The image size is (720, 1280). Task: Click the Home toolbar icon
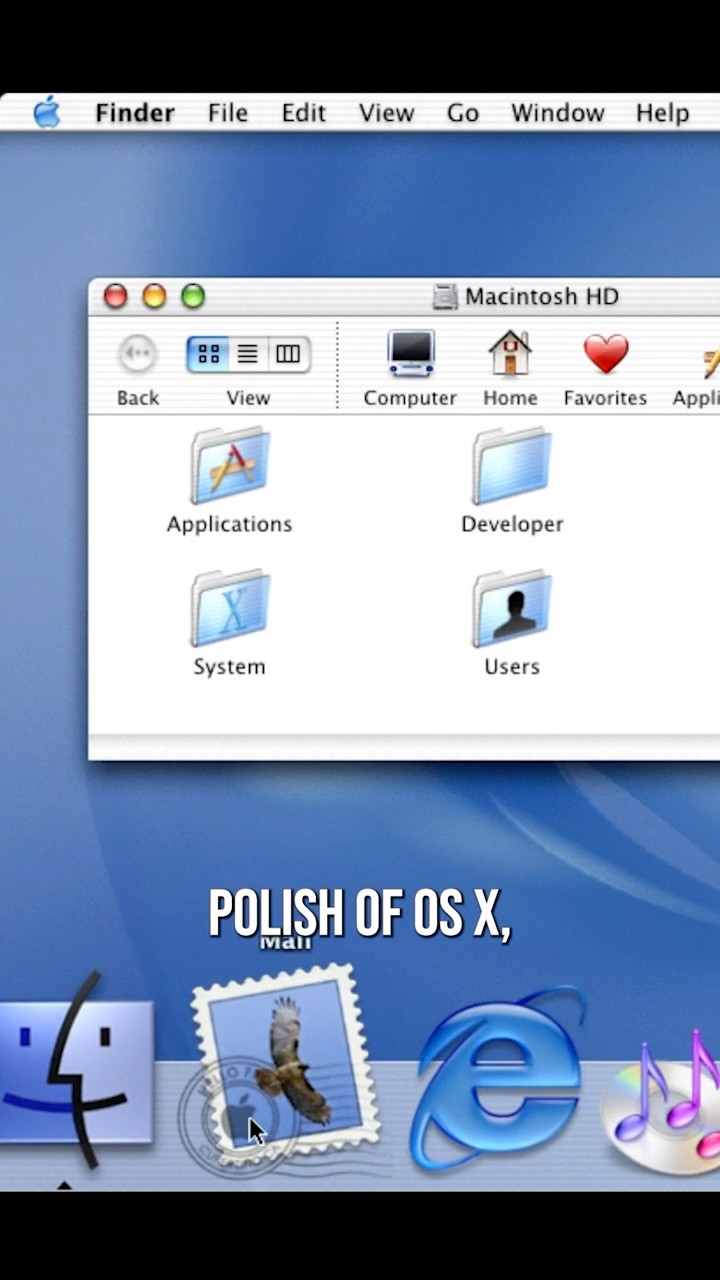510,354
